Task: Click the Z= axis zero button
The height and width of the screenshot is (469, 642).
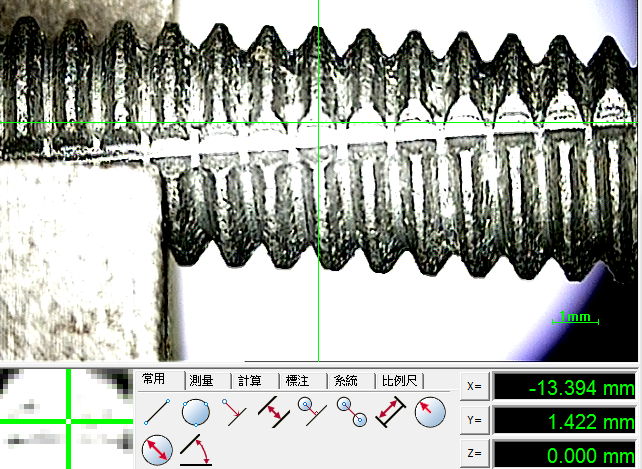Action: 474,453
